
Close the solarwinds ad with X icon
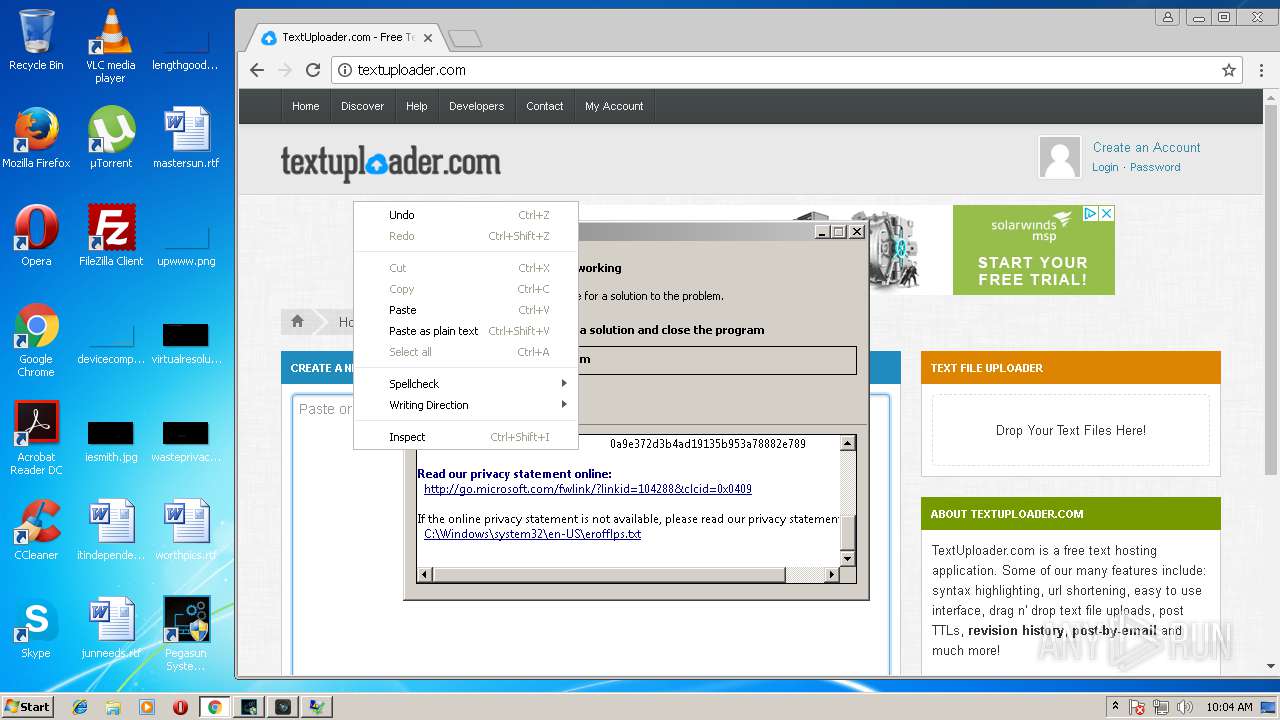tap(1106, 213)
